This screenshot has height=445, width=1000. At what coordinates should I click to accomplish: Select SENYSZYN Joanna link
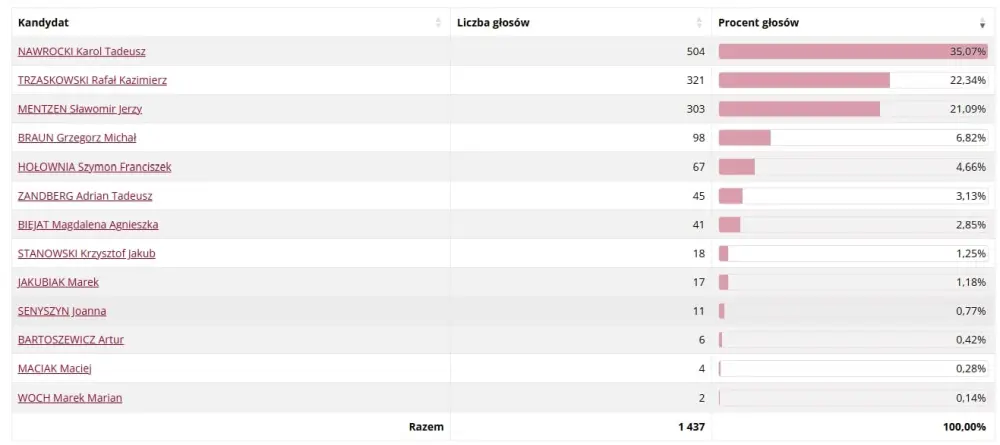(62, 311)
